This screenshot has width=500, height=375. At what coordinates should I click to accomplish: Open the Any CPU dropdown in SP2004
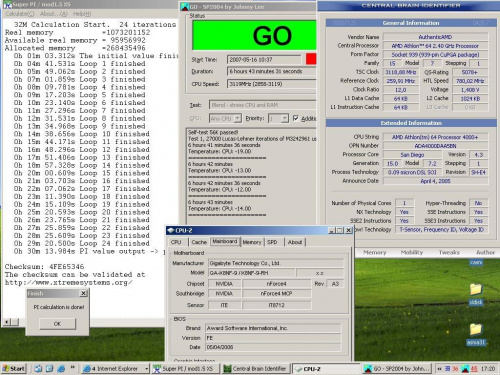(237, 118)
